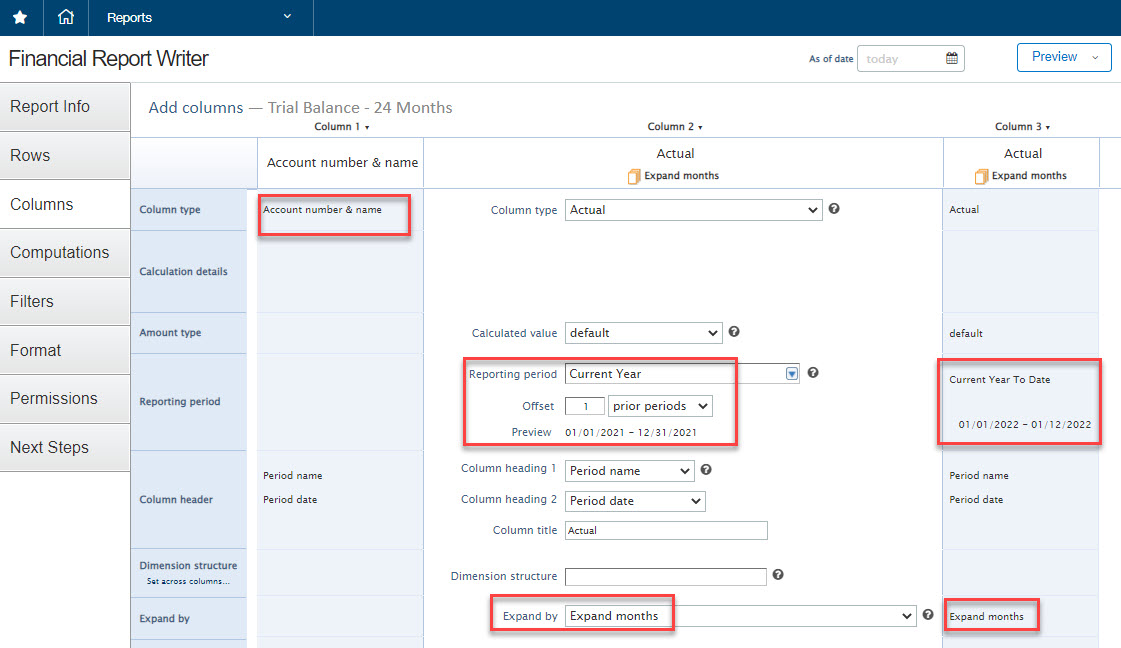The width and height of the screenshot is (1121, 648).
Task: Click the Preview button
Action: 1055,57
